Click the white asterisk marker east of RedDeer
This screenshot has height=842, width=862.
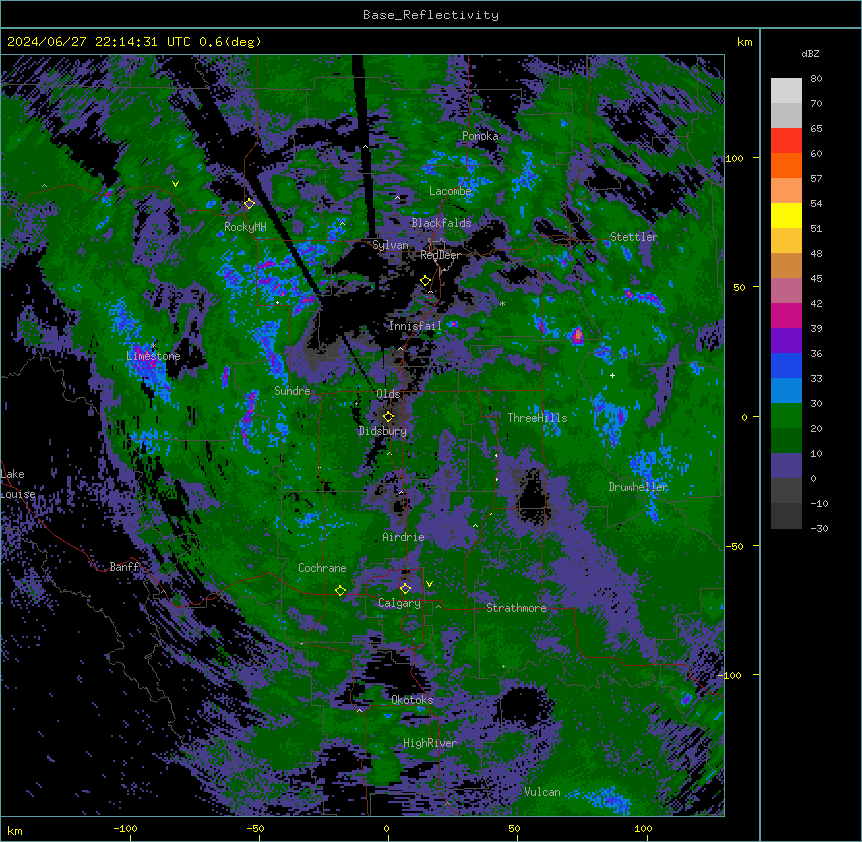click(502, 303)
